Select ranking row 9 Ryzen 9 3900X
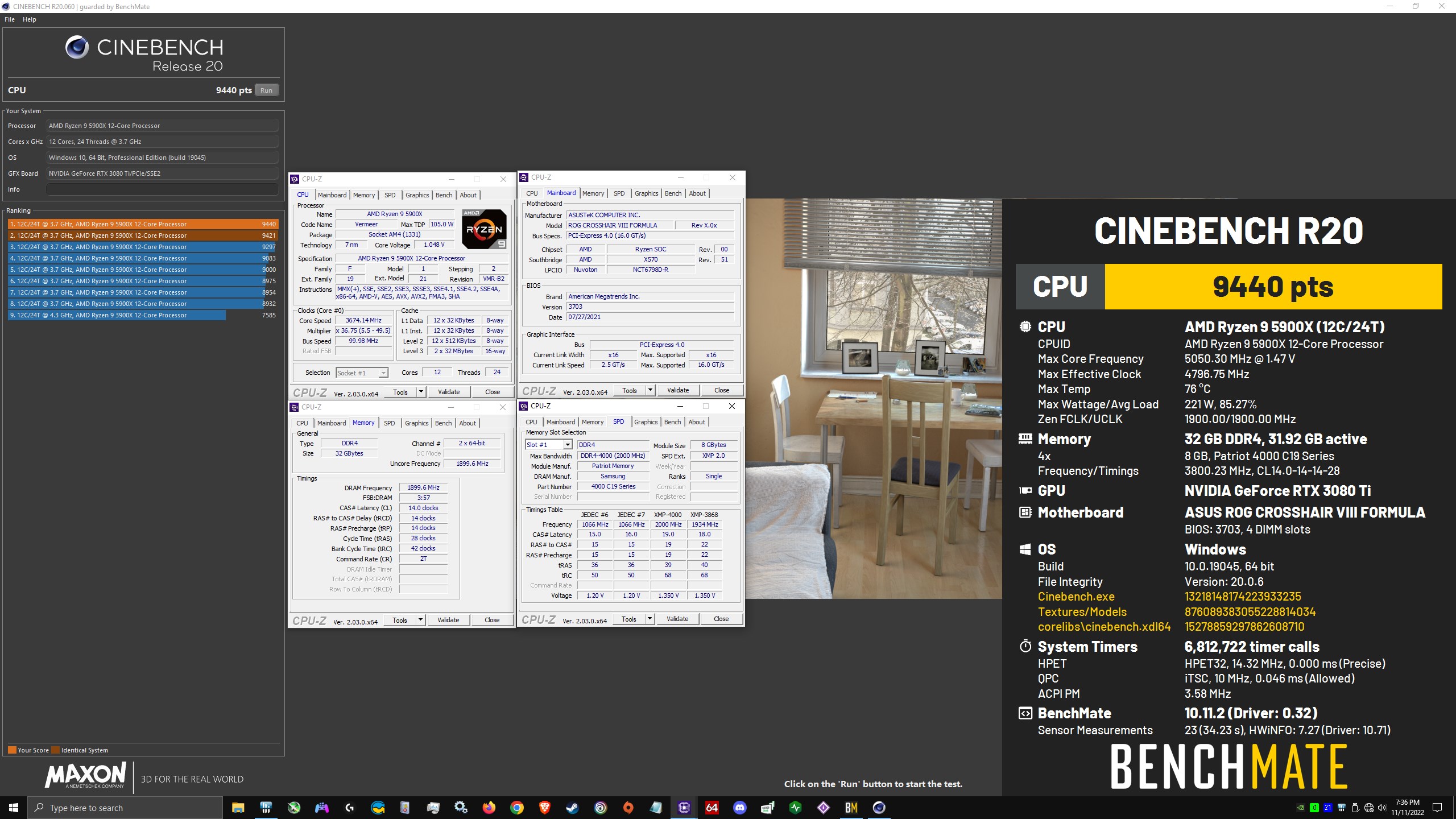 tap(143, 315)
